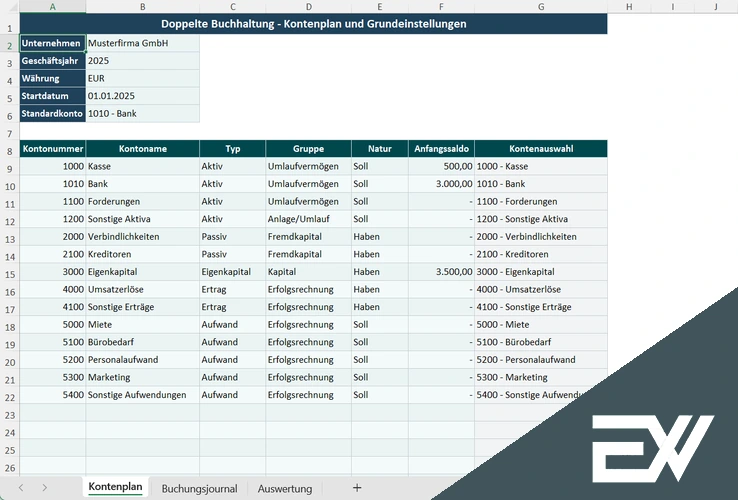This screenshot has height=500, width=738.
Task: Click the Typ header cell
Action: point(233,149)
